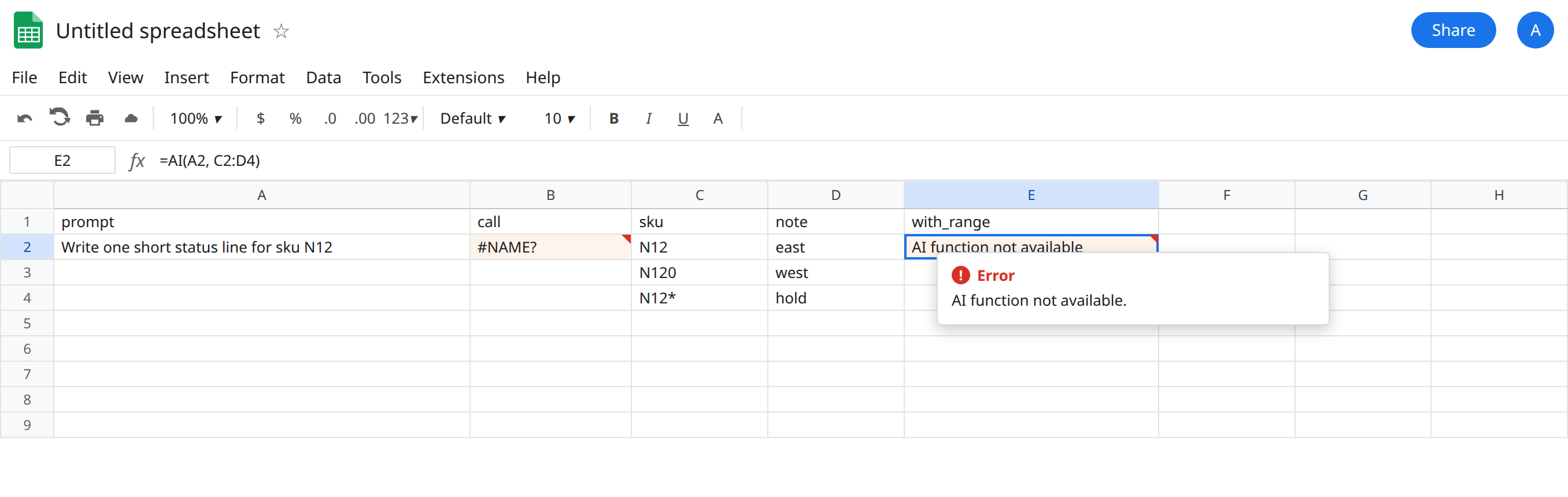The image size is (1568, 497).
Task: Open the Default font dropdown
Action: (x=473, y=118)
